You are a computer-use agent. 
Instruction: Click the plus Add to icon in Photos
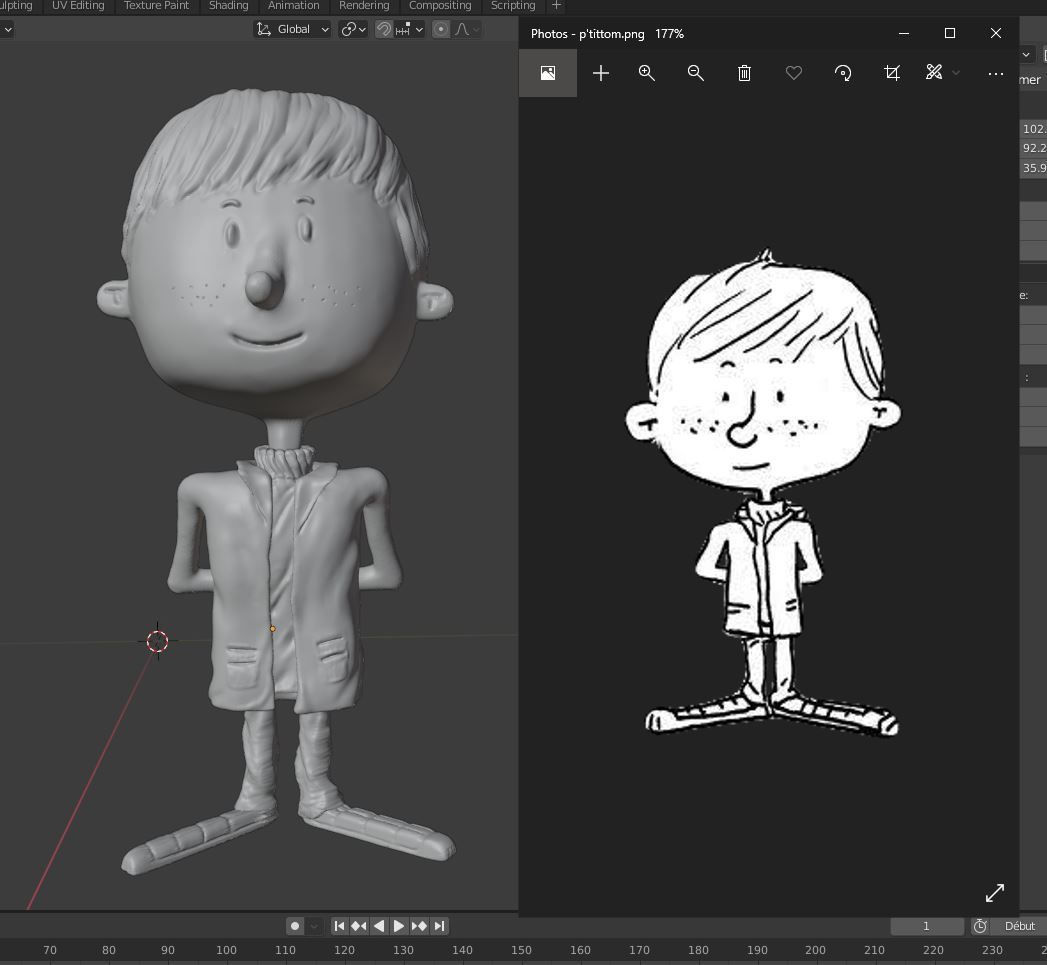pos(601,73)
